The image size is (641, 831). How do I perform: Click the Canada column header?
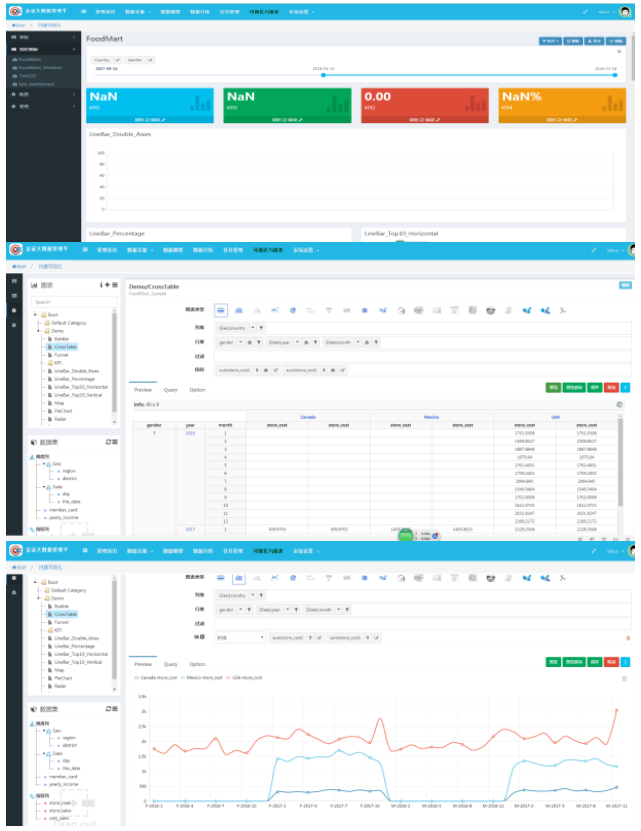pyautogui.click(x=308, y=417)
